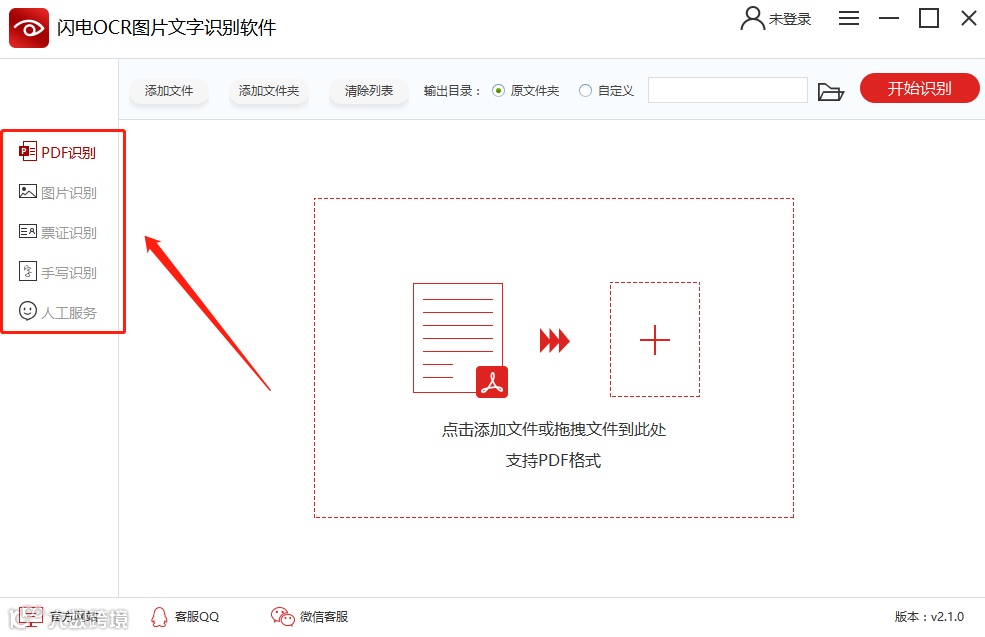Maximize the application window
The width and height of the screenshot is (985, 637).
928,18
